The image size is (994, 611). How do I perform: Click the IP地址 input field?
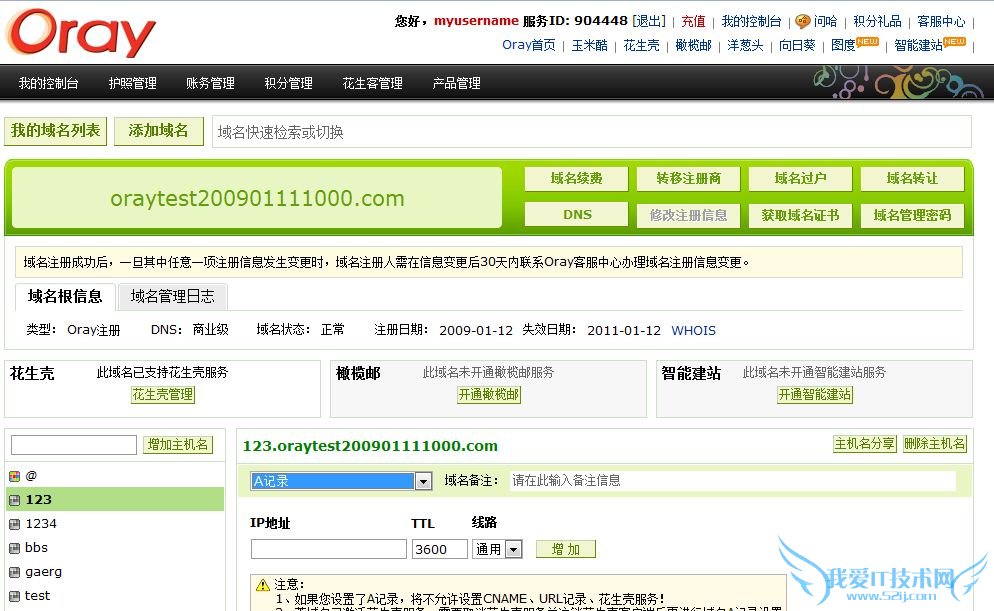tap(328, 549)
